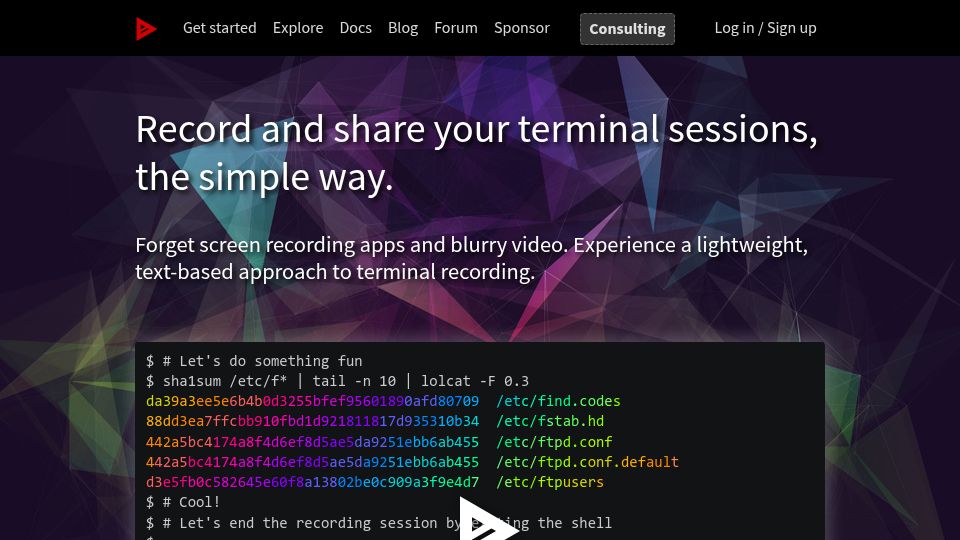Click the '/etc/ftpusers' terminal line
The height and width of the screenshot is (540, 960).
point(375,482)
